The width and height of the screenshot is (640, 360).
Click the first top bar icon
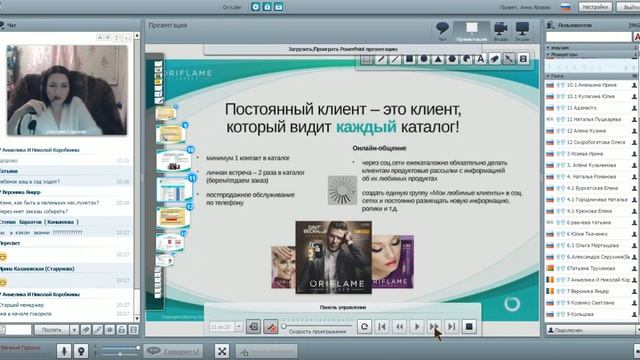[256, 7]
